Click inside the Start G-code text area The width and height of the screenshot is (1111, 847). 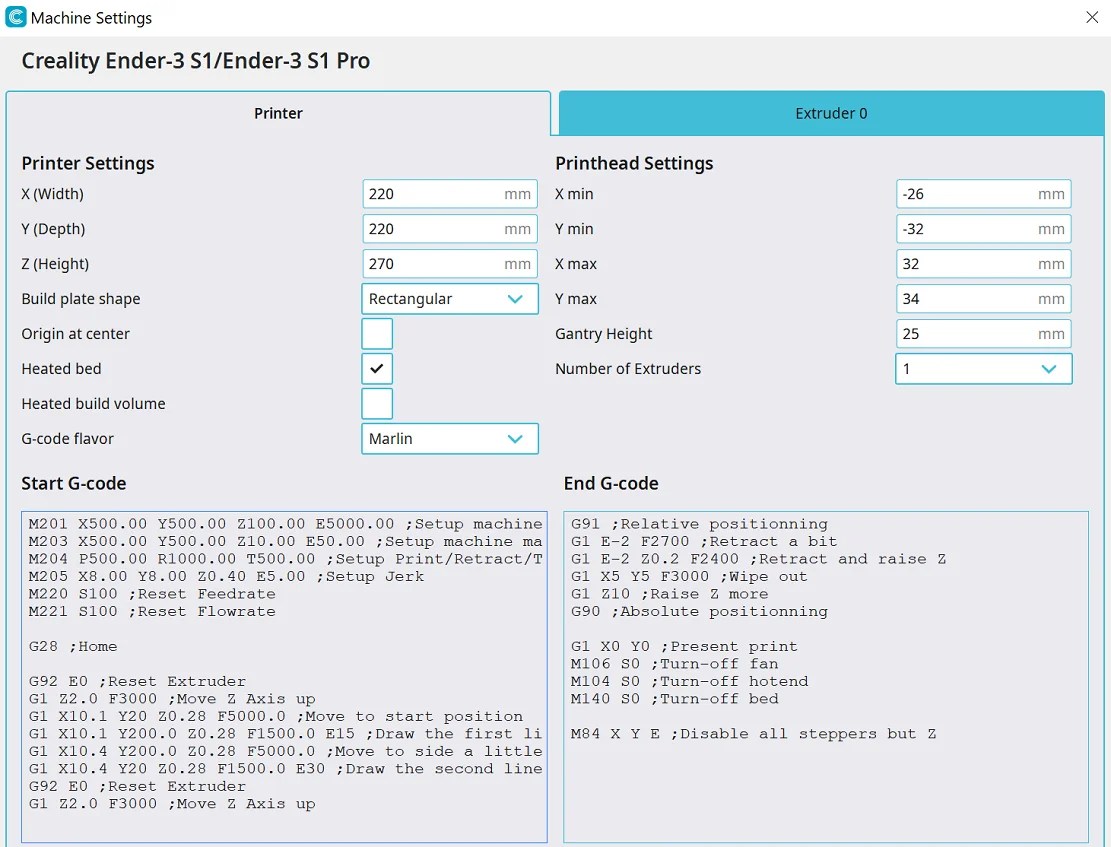tap(284, 677)
